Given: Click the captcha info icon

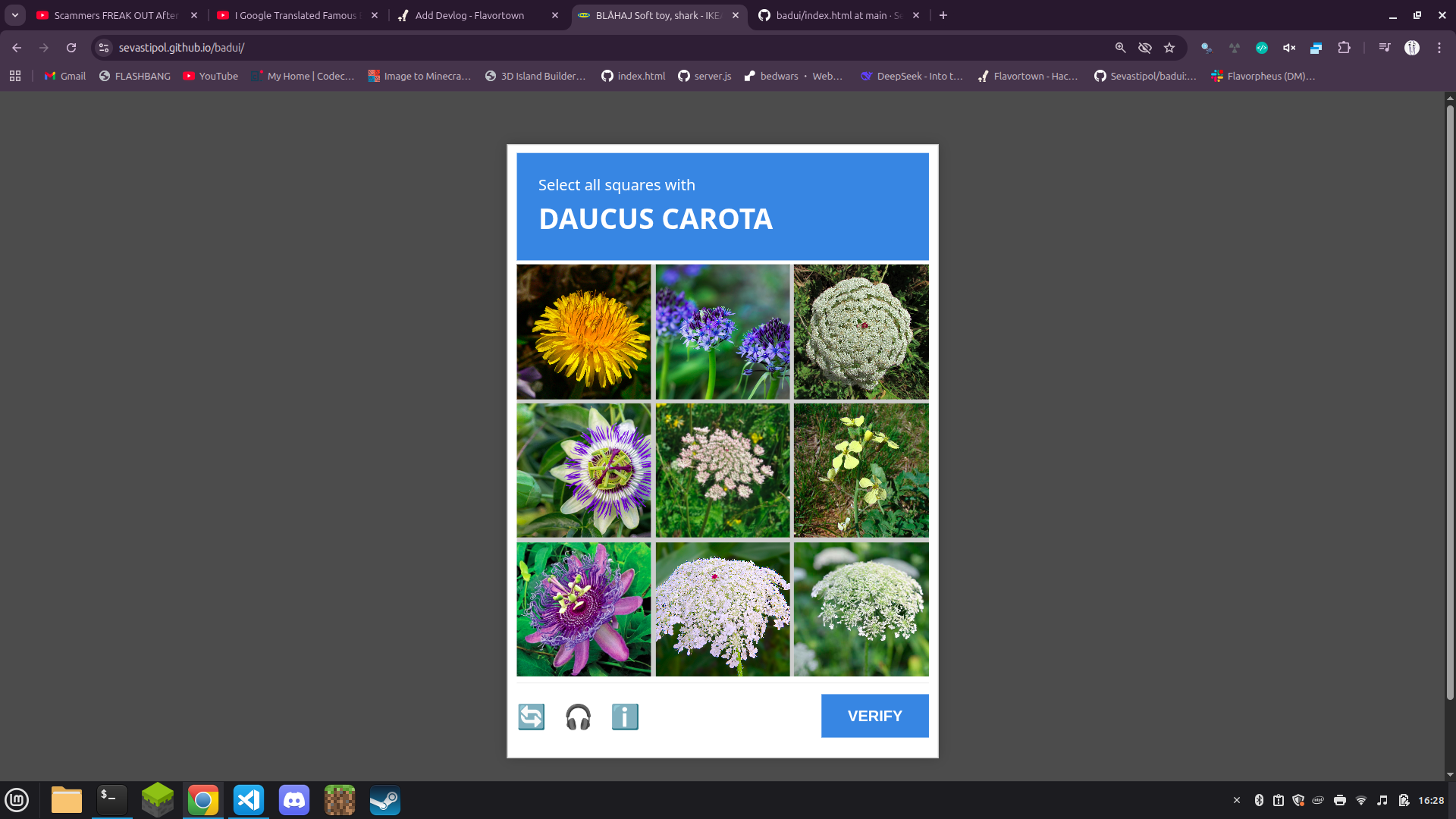Looking at the screenshot, I should point(625,717).
